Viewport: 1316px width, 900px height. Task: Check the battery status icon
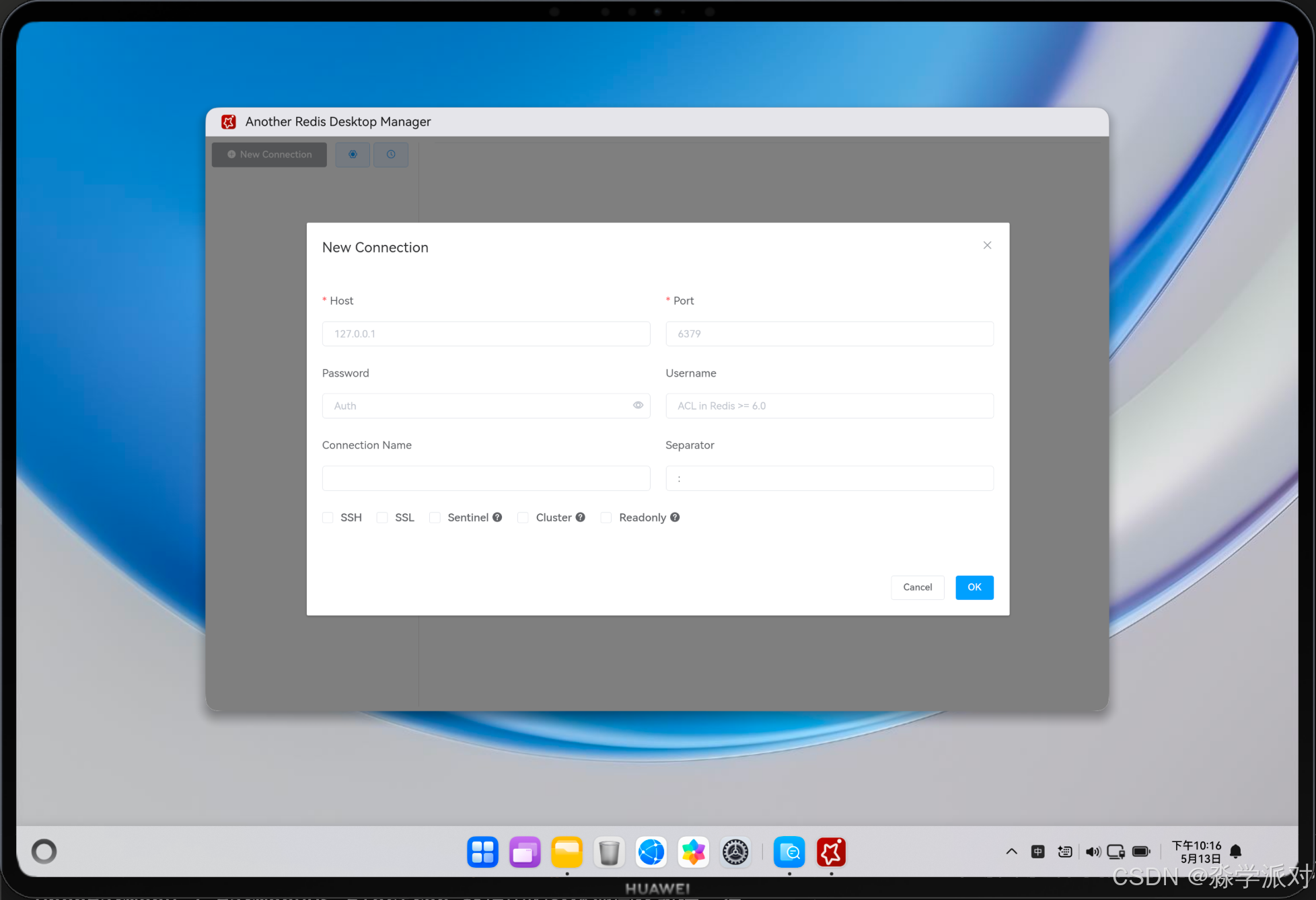tap(1142, 852)
